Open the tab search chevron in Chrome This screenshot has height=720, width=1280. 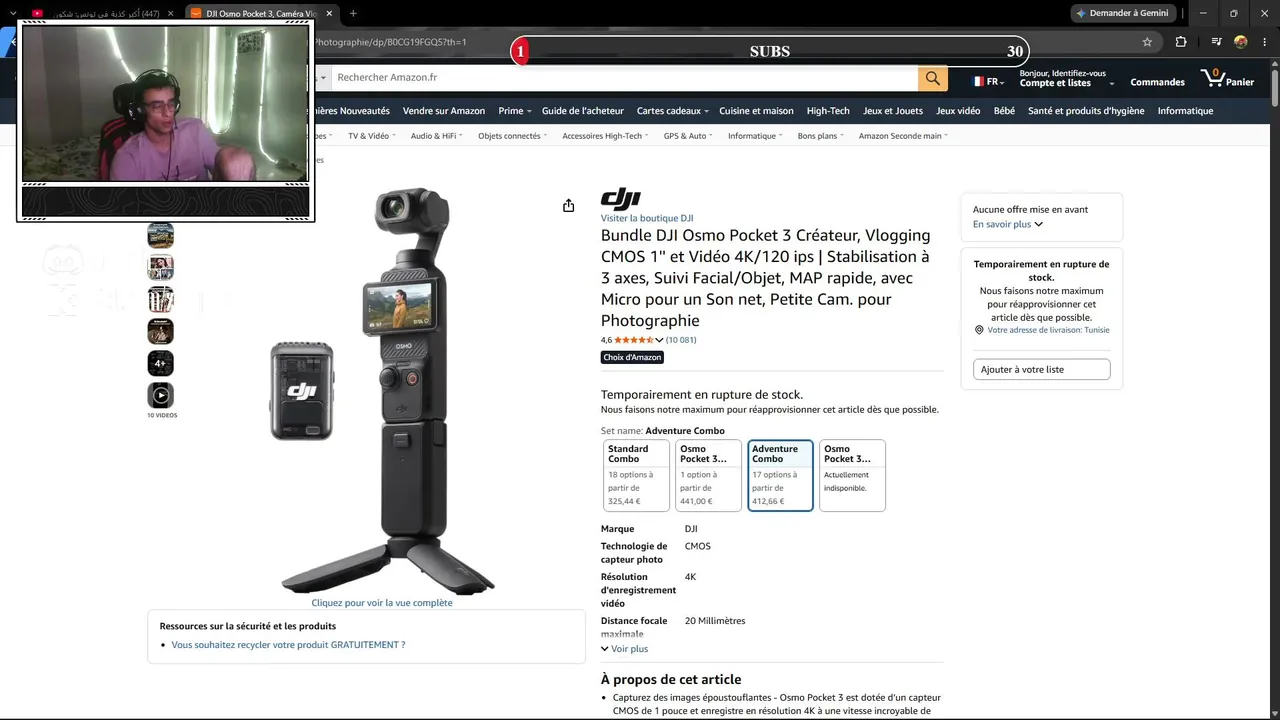click(13, 13)
